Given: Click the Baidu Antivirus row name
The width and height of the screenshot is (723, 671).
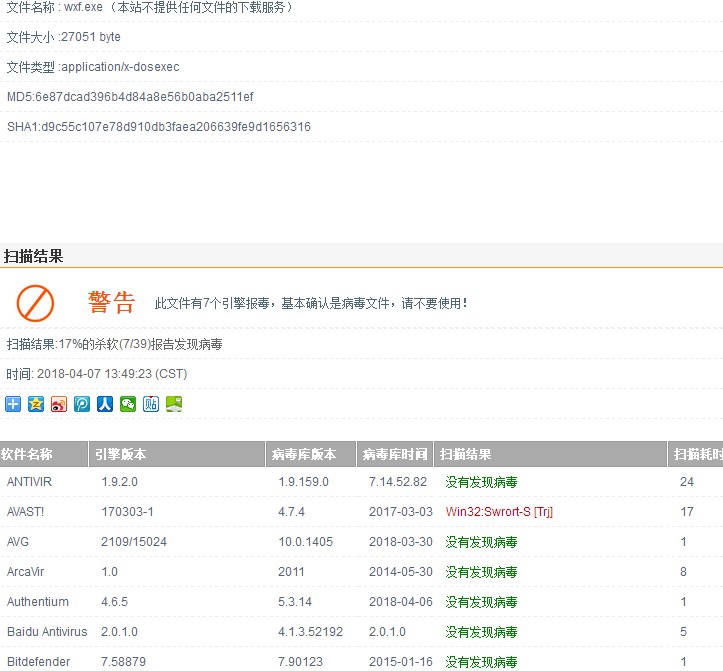Looking at the screenshot, I should tap(47, 632).
